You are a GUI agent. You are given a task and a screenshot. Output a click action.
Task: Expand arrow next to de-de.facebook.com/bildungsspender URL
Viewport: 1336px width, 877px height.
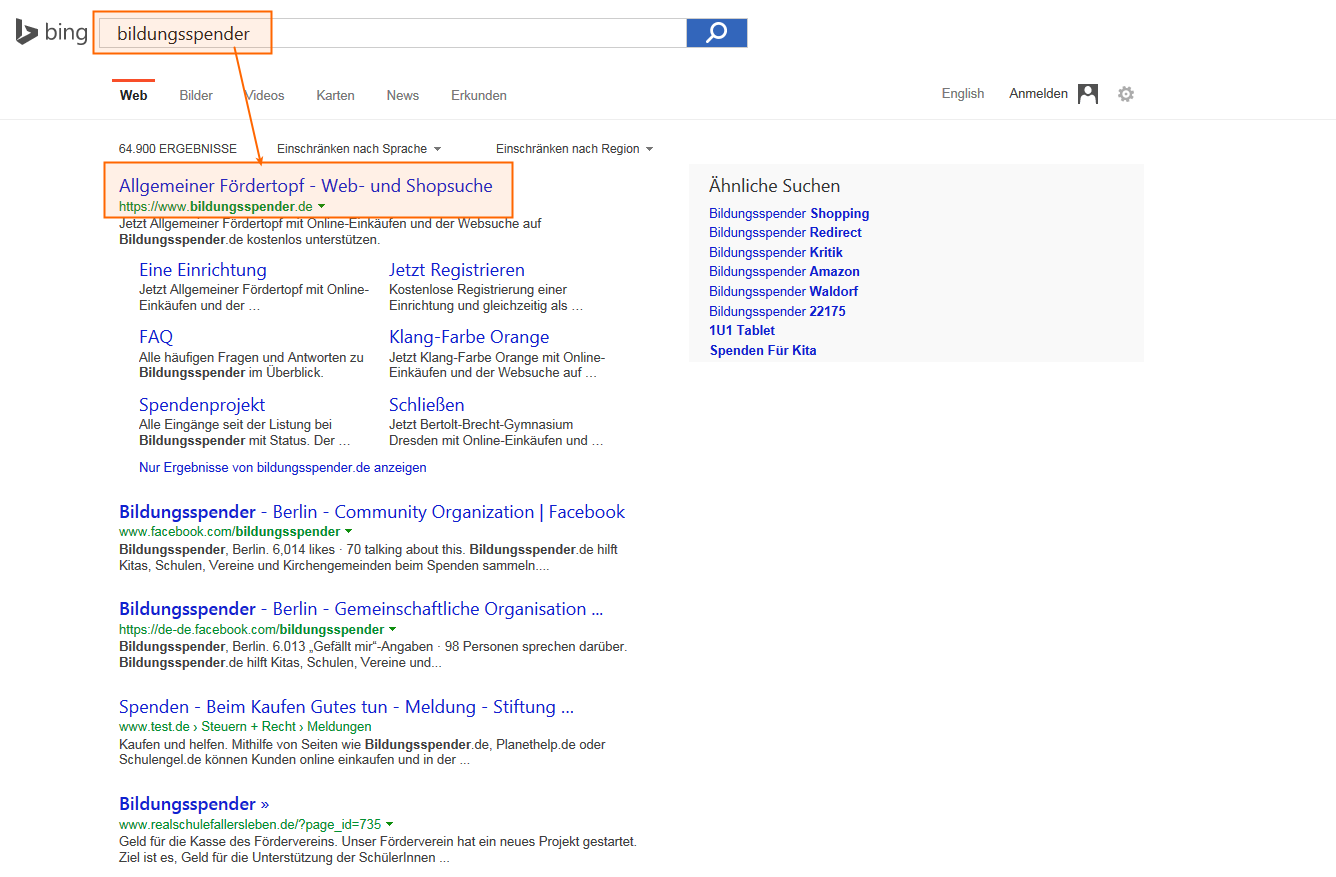point(392,629)
